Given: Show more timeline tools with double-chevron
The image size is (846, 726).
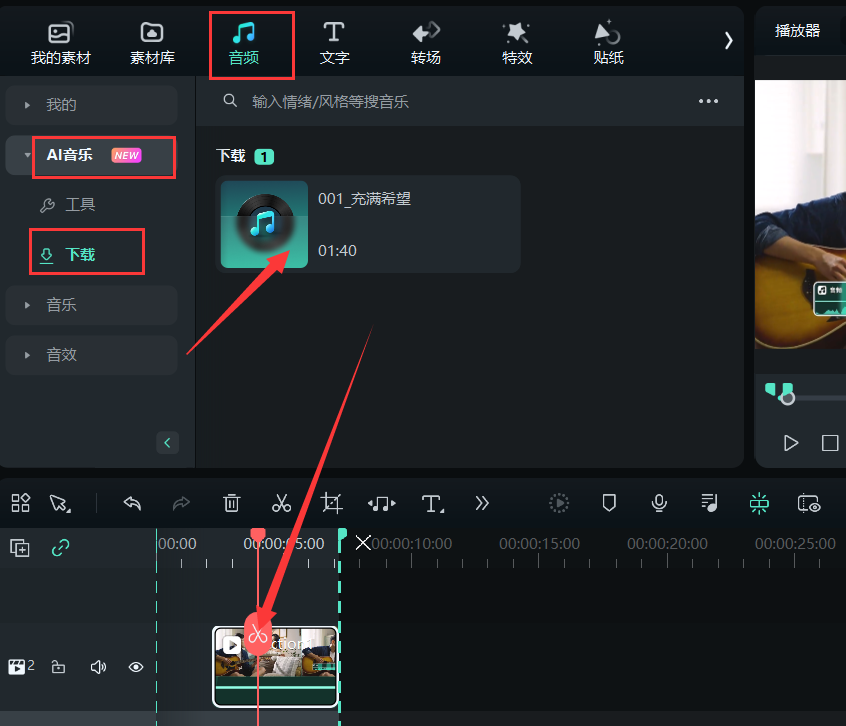Looking at the screenshot, I should pos(482,503).
